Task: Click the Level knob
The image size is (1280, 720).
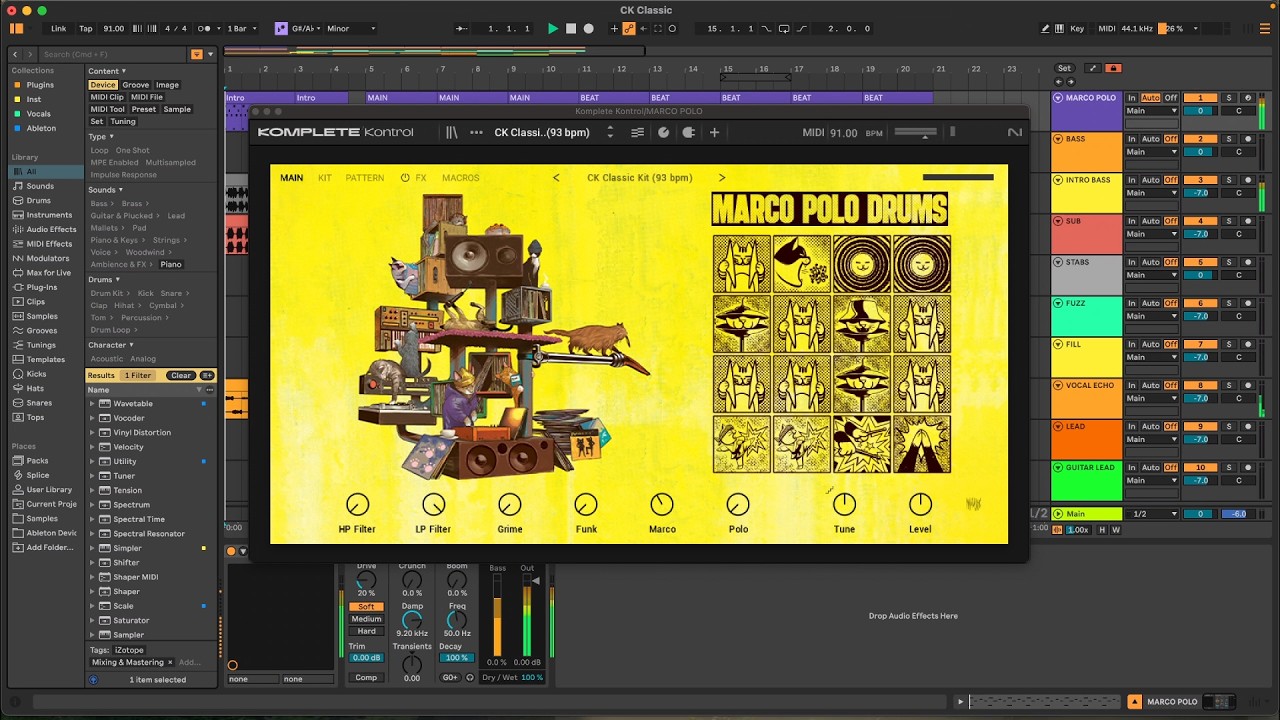Action: [x=920, y=505]
